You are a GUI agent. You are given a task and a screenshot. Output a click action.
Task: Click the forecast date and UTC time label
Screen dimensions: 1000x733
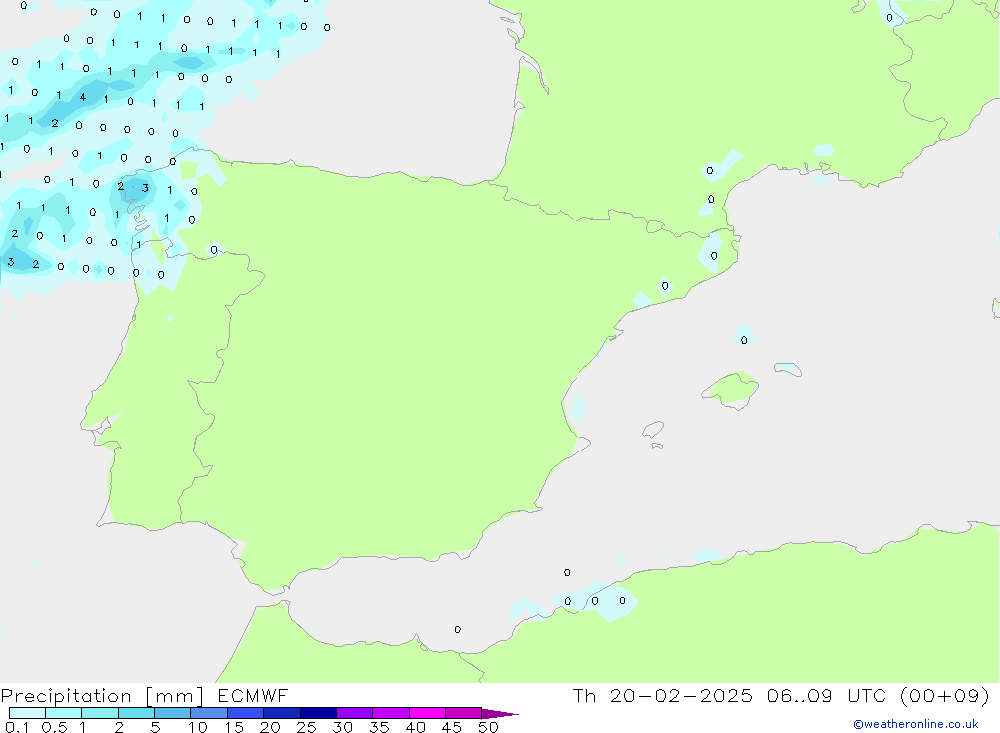780,696
